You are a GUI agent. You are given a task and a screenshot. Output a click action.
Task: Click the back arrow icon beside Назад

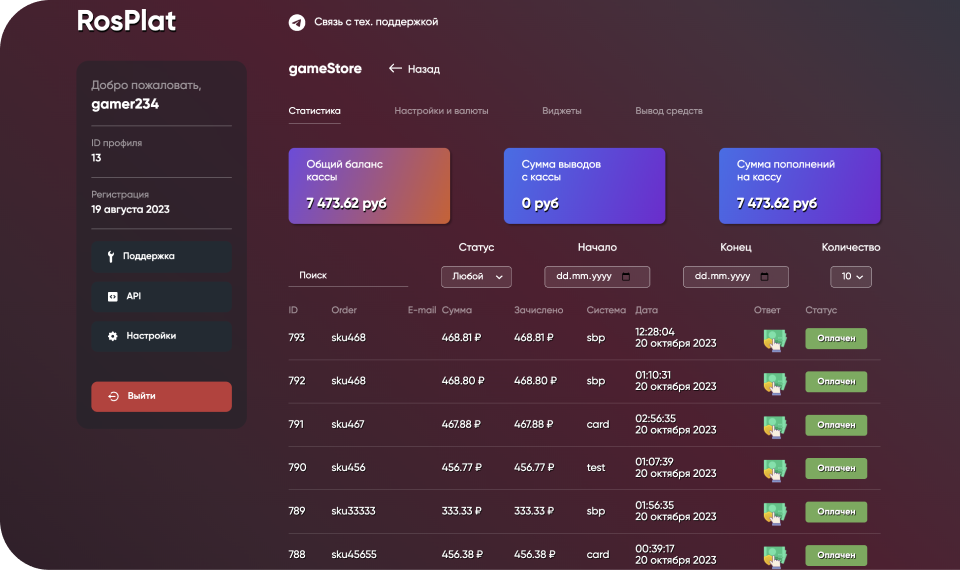tap(395, 69)
